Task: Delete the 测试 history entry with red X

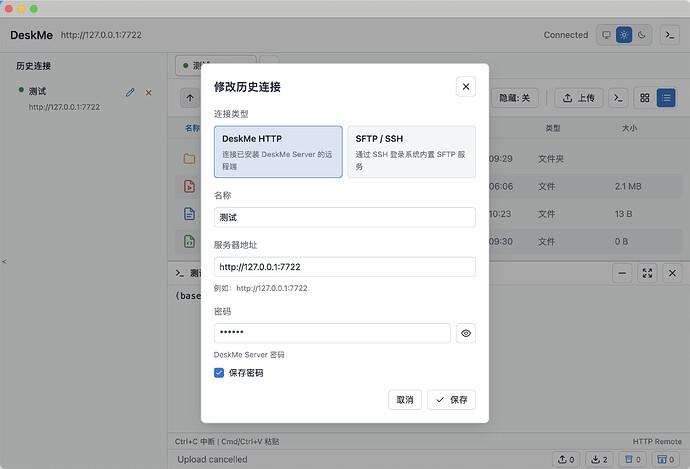Action: pyautogui.click(x=149, y=93)
